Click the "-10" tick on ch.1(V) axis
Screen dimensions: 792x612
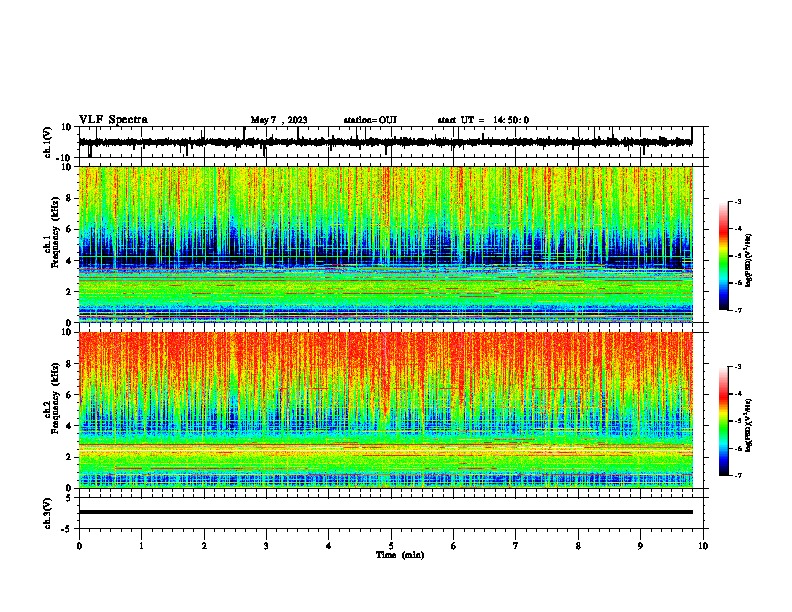[65, 158]
